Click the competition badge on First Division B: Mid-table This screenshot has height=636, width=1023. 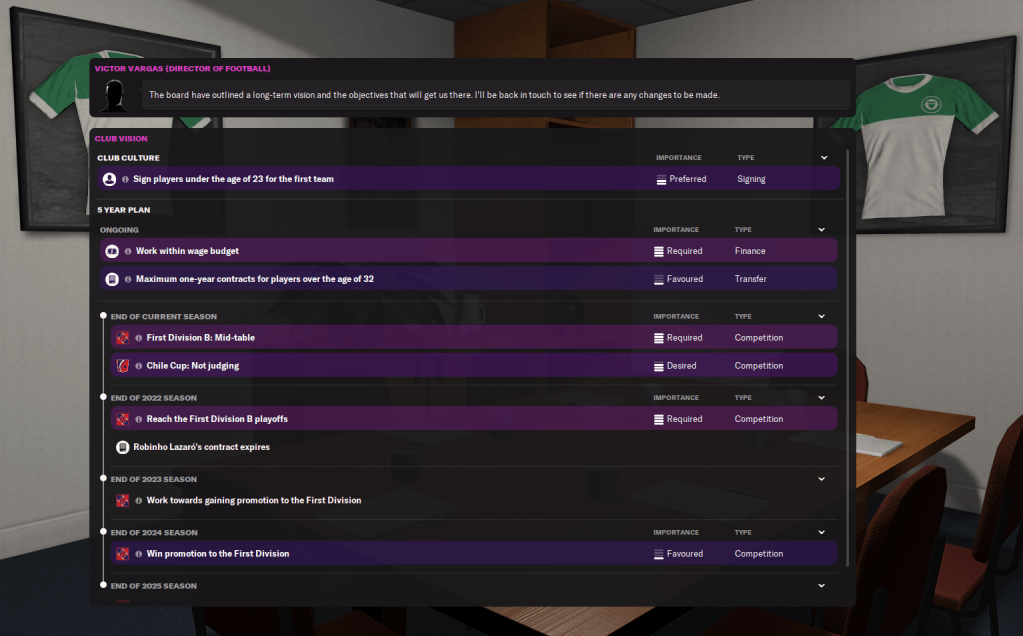(x=123, y=338)
